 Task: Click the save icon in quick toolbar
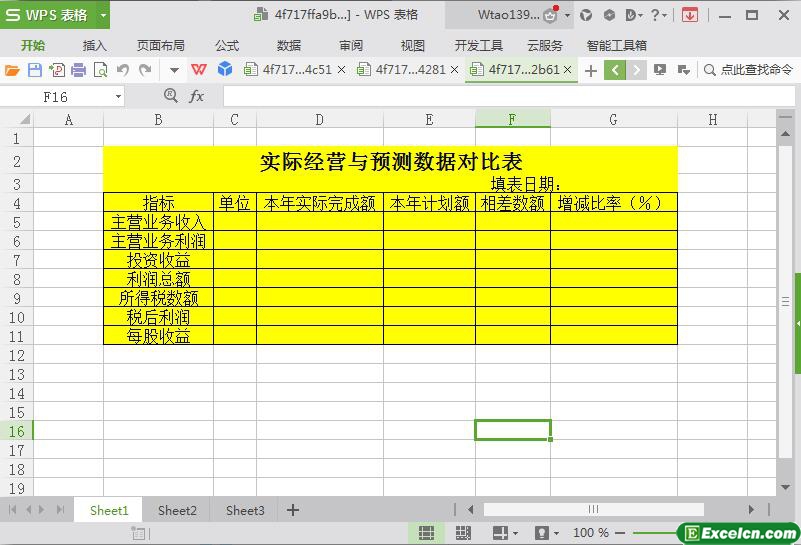(x=34, y=70)
